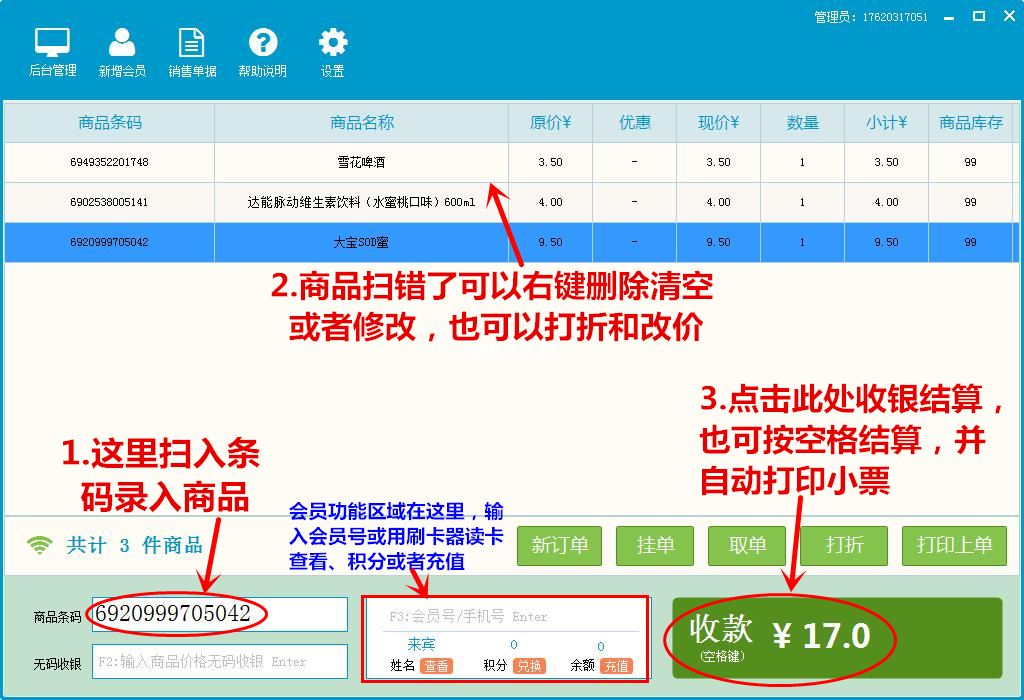
Task: Click 优惠 column header
Action: (635, 122)
